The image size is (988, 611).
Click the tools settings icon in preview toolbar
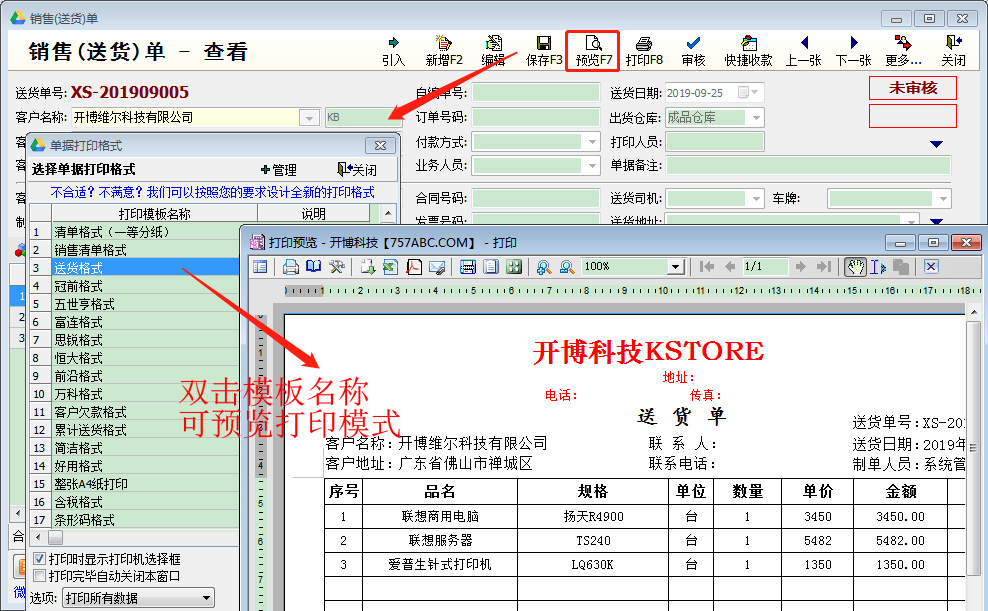[336, 266]
